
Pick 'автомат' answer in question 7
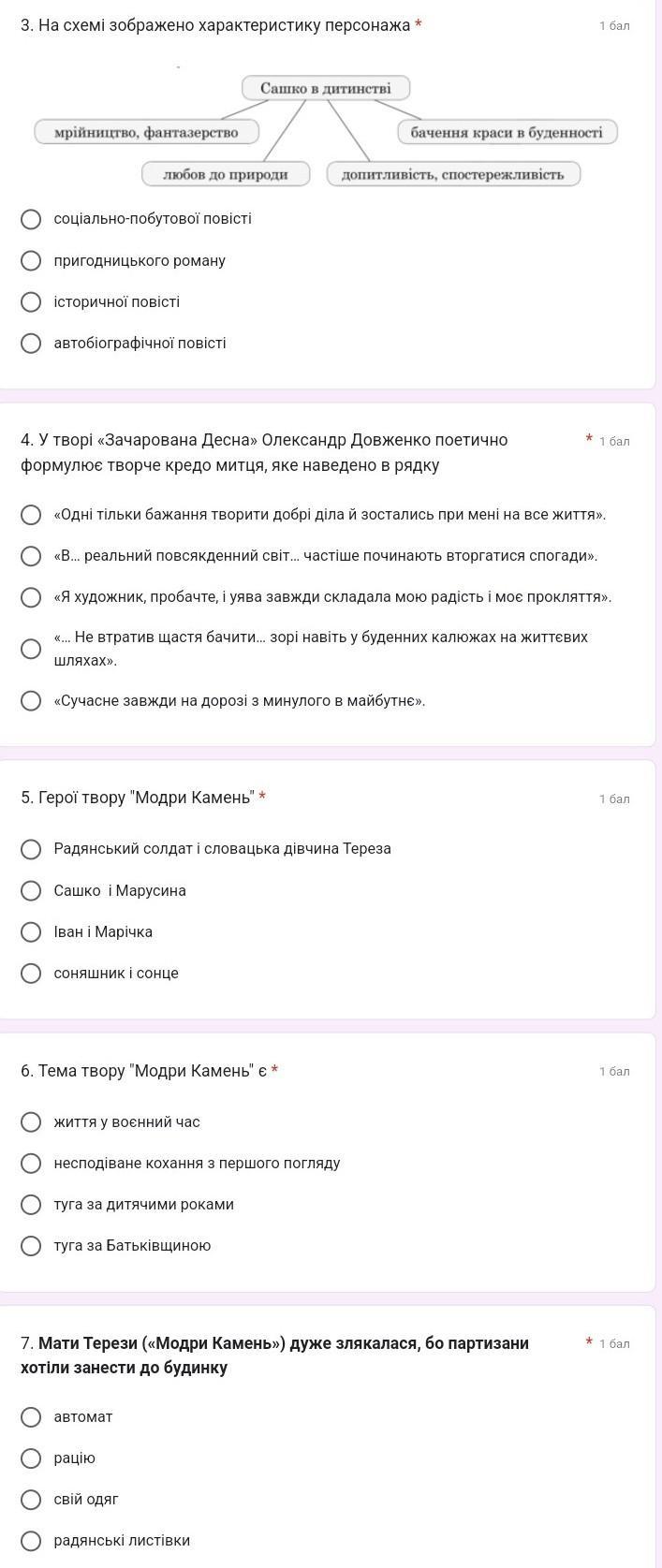tap(31, 1417)
